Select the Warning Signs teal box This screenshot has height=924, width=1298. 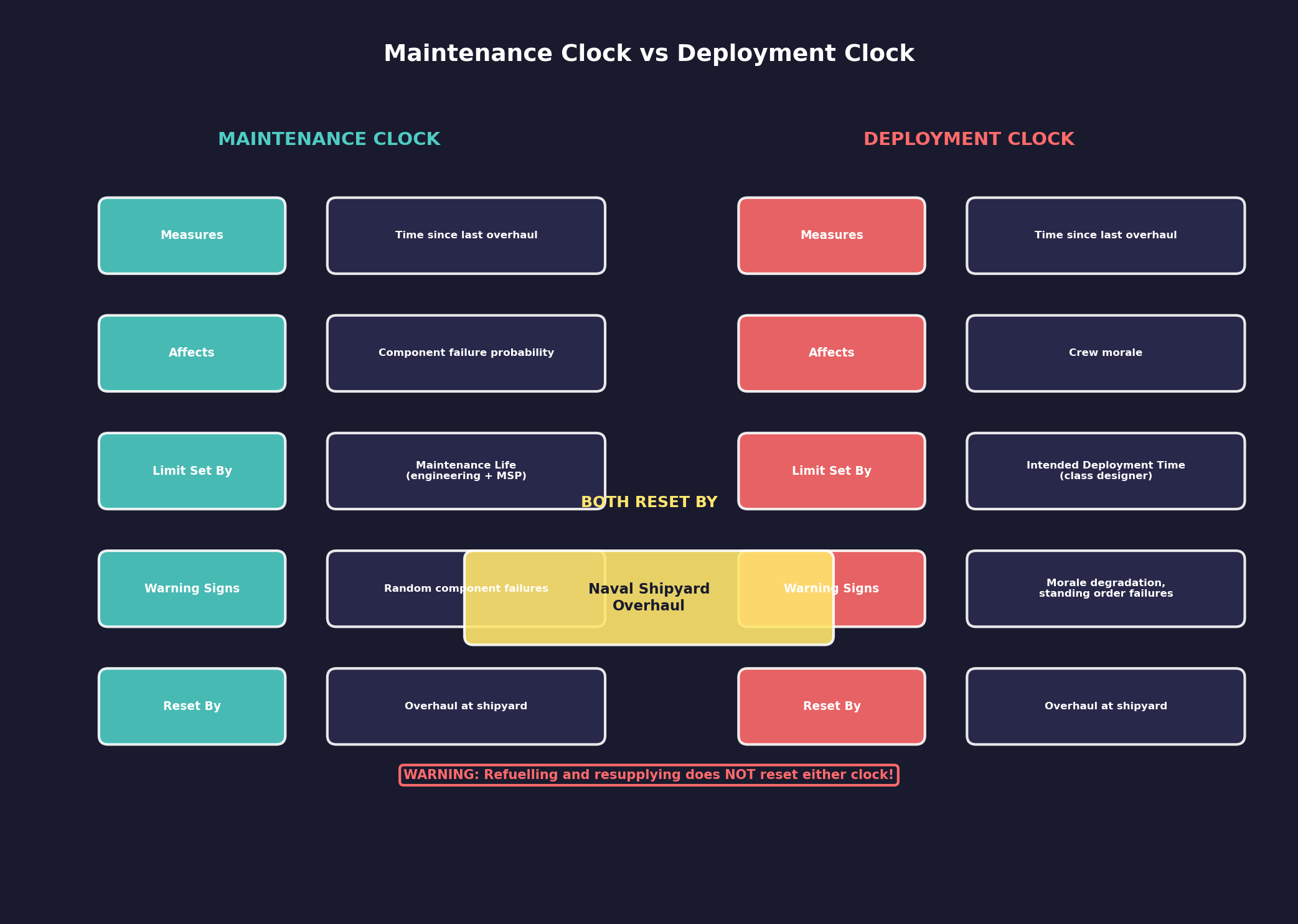[x=192, y=588]
